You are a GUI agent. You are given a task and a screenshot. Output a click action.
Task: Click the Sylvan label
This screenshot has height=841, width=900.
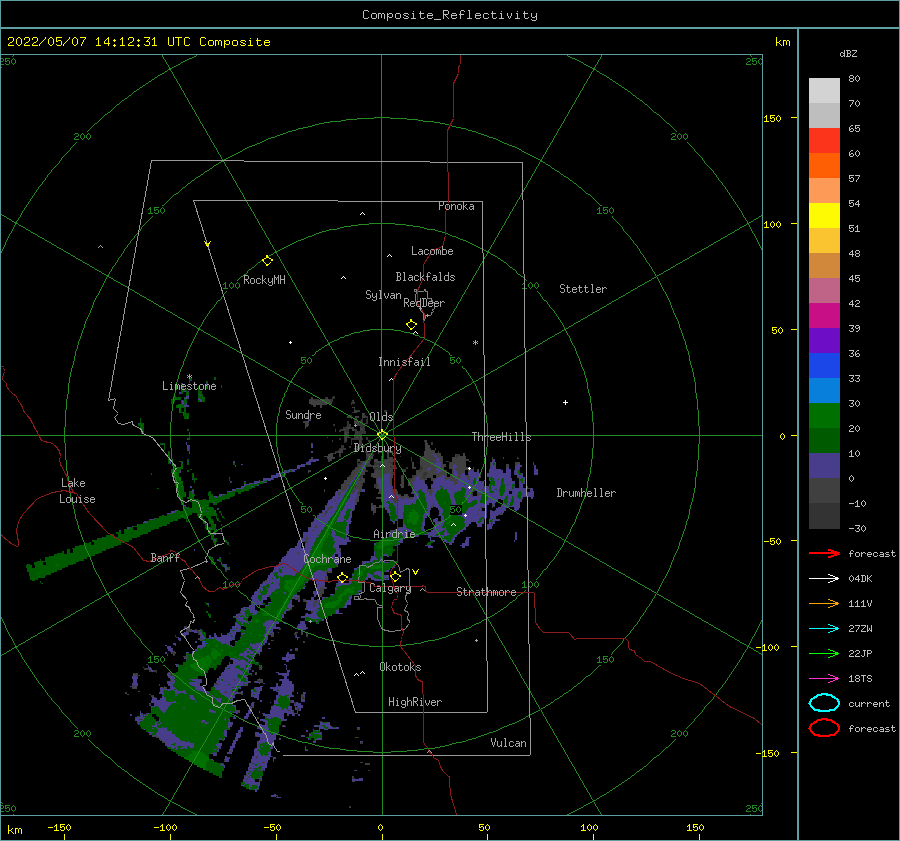pos(383,294)
